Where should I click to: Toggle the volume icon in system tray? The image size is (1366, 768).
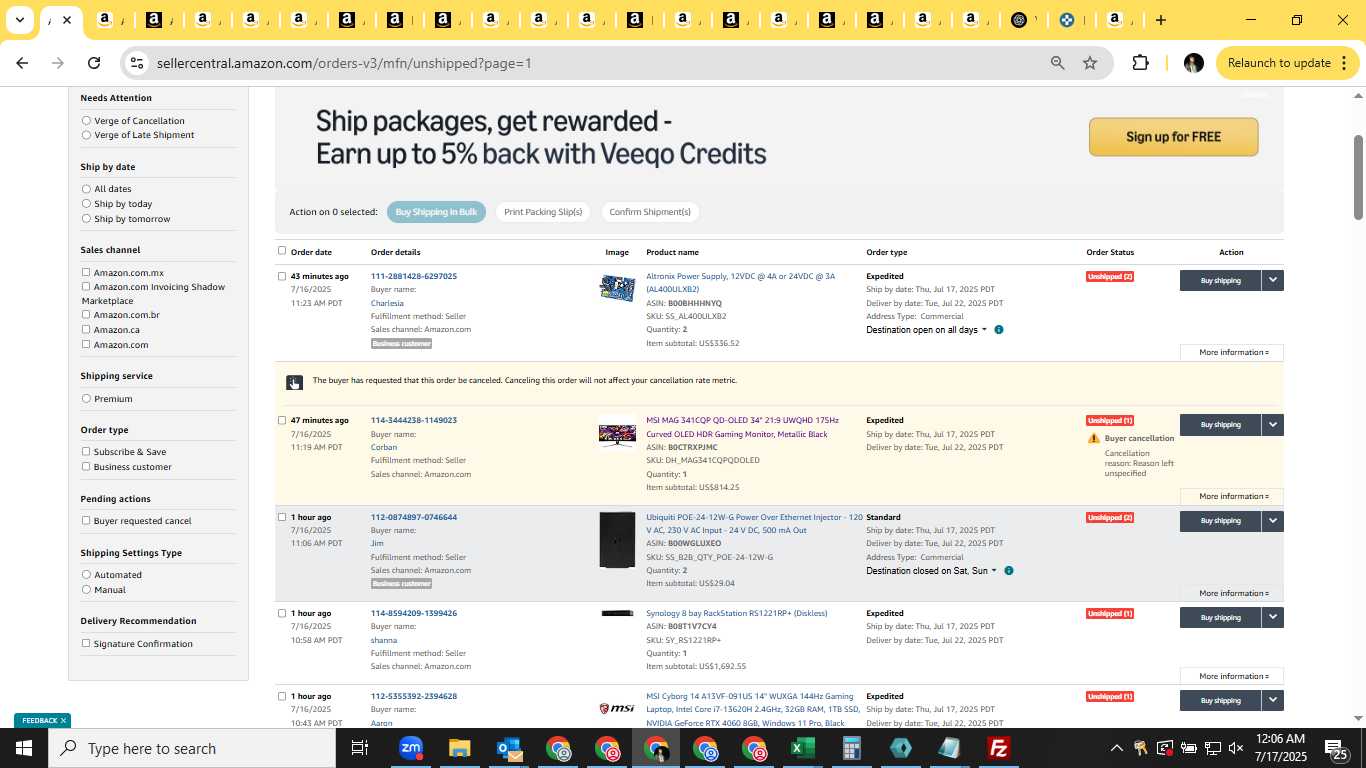(1236, 748)
